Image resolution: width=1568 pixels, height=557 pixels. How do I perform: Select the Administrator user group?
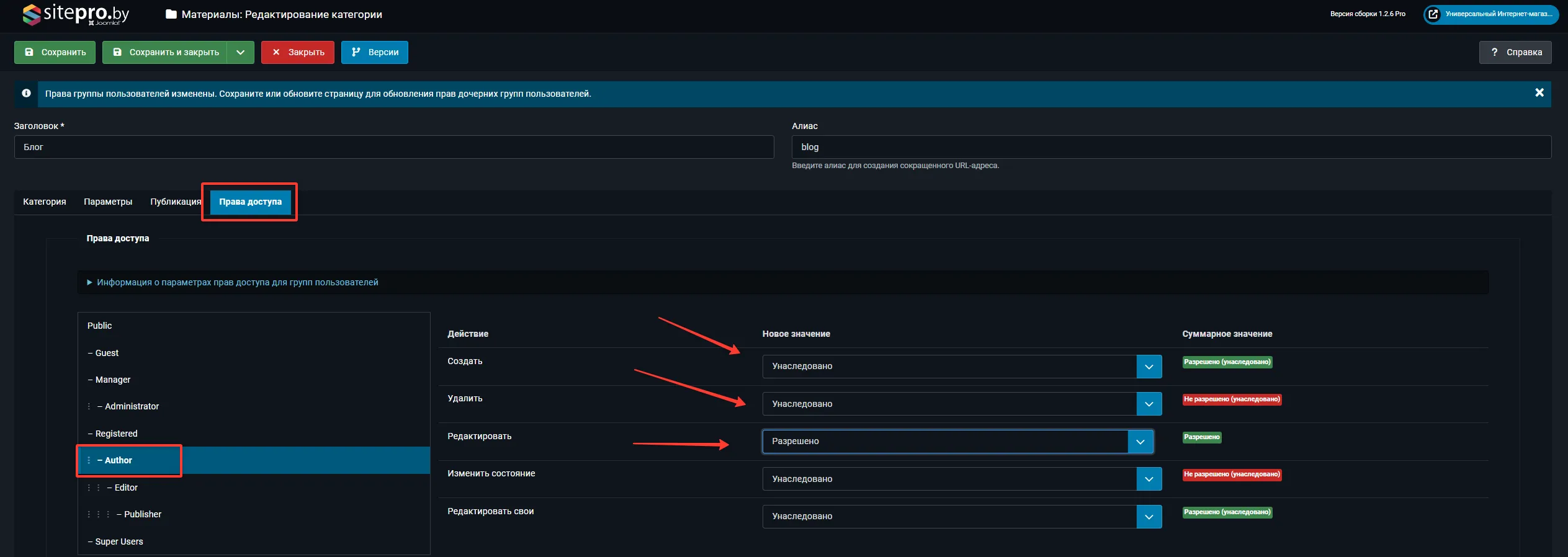tap(132, 406)
